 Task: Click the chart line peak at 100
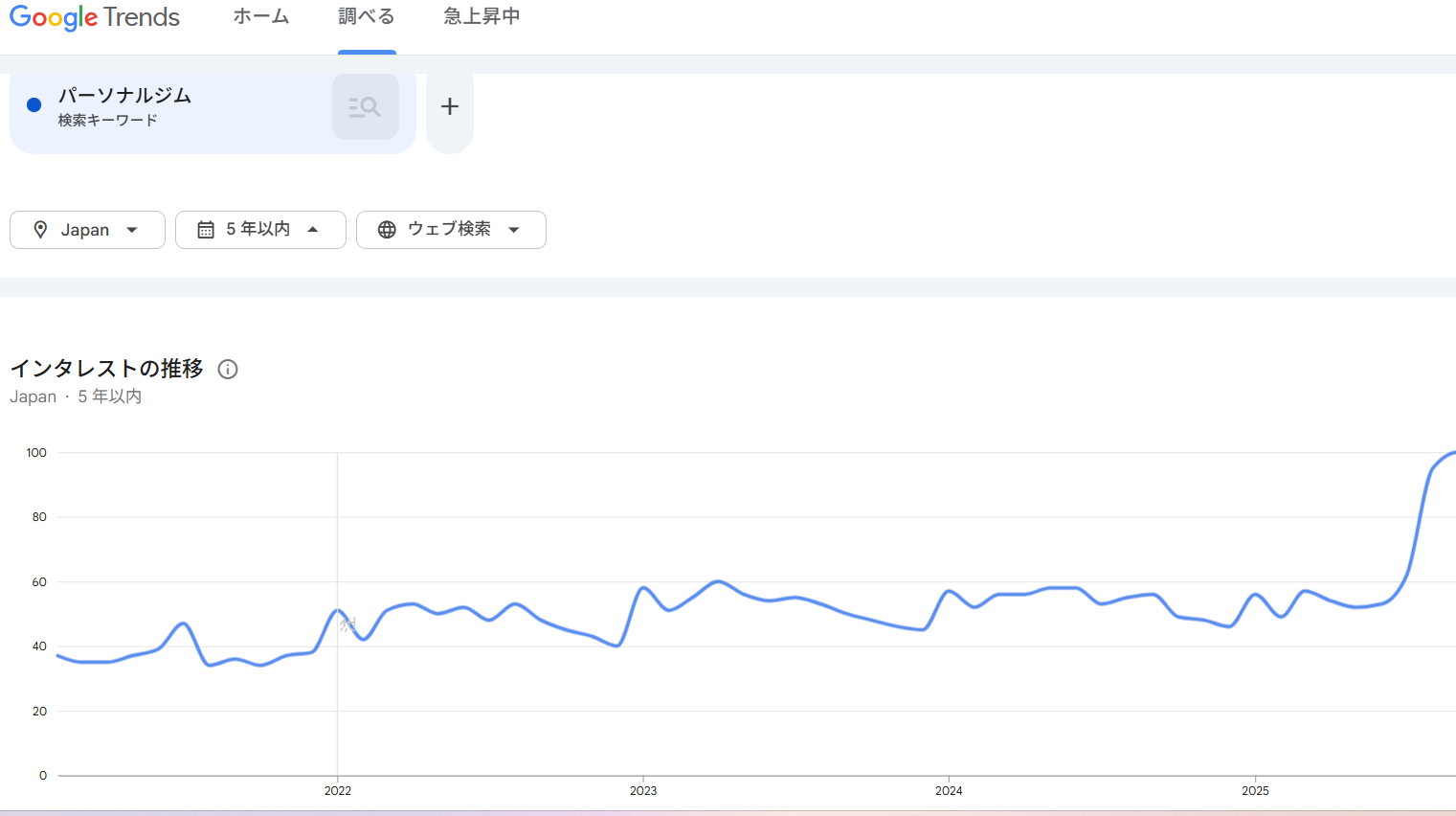pyautogui.click(x=1451, y=452)
